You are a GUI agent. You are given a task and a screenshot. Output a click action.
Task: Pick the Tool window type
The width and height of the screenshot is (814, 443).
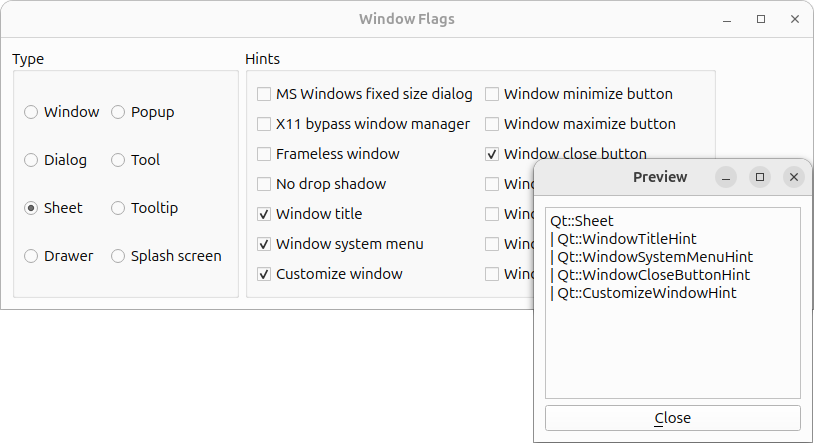click(x=119, y=160)
